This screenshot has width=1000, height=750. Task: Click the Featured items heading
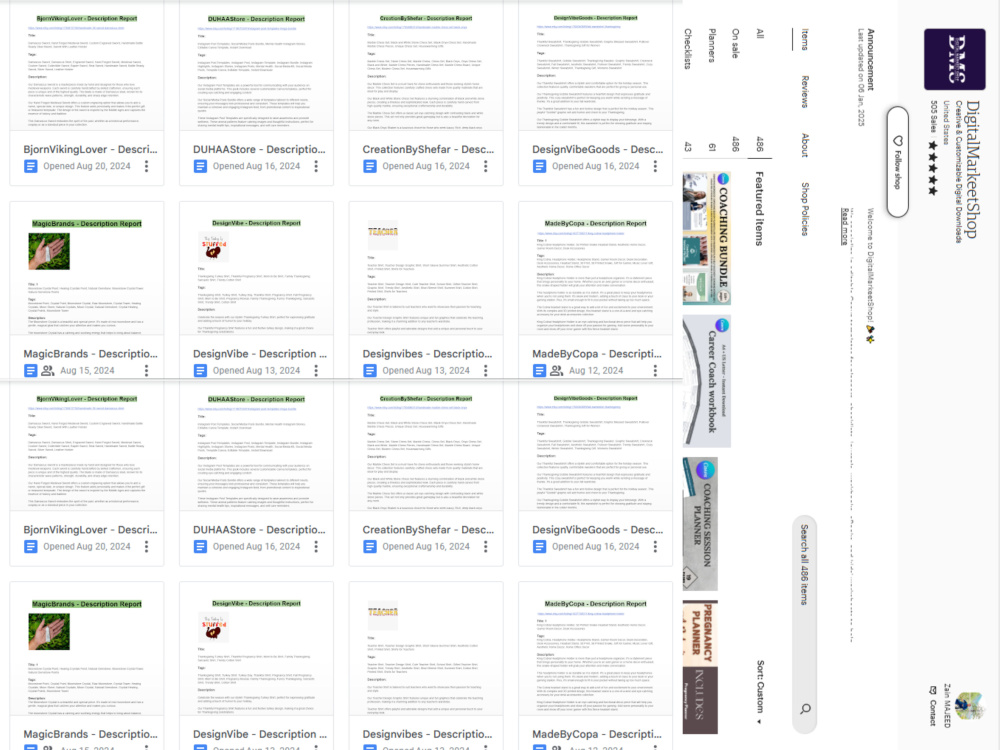760,208
